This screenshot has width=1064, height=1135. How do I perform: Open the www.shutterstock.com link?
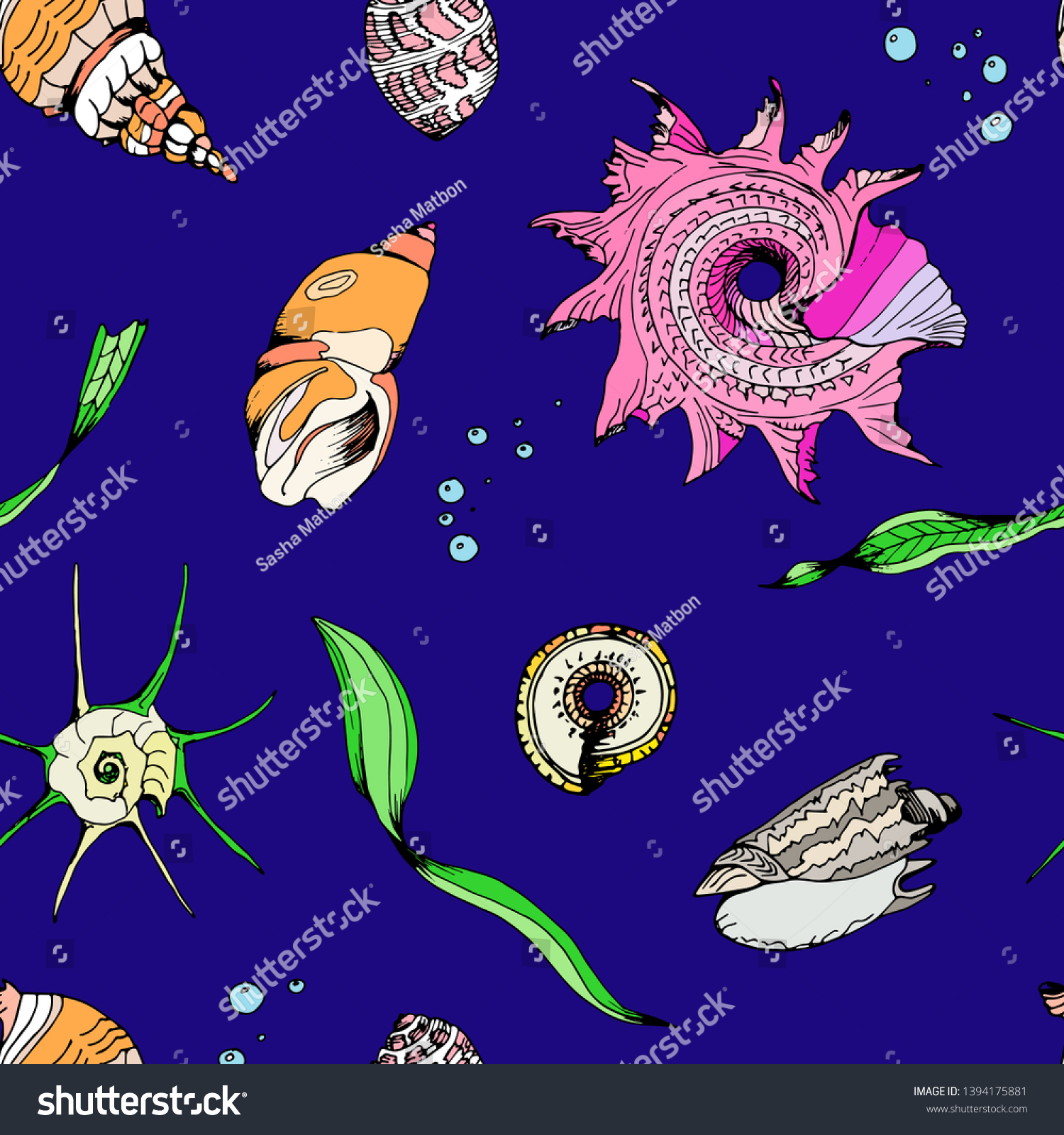(x=976, y=1109)
